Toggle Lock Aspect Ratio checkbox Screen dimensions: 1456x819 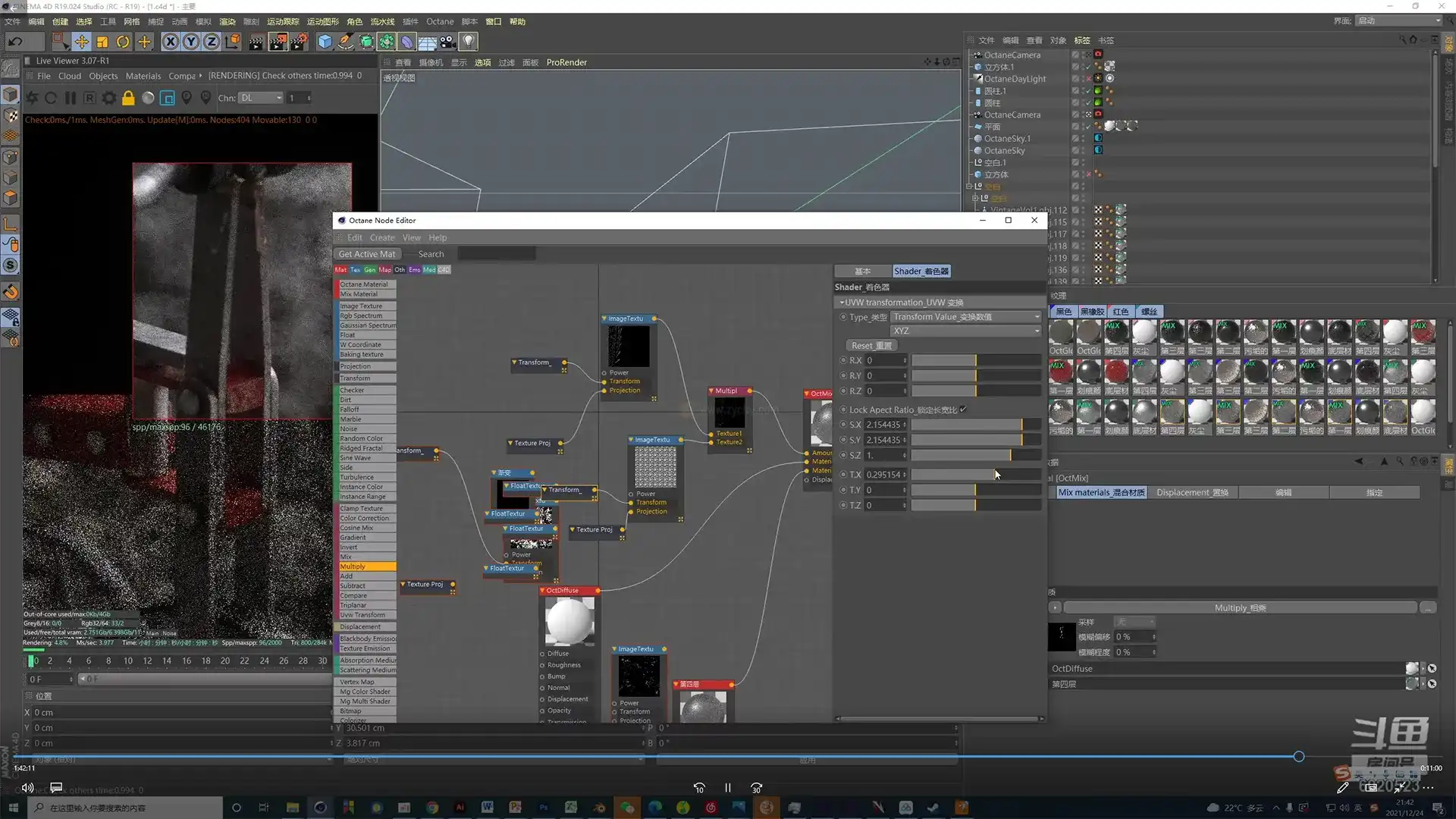963,409
